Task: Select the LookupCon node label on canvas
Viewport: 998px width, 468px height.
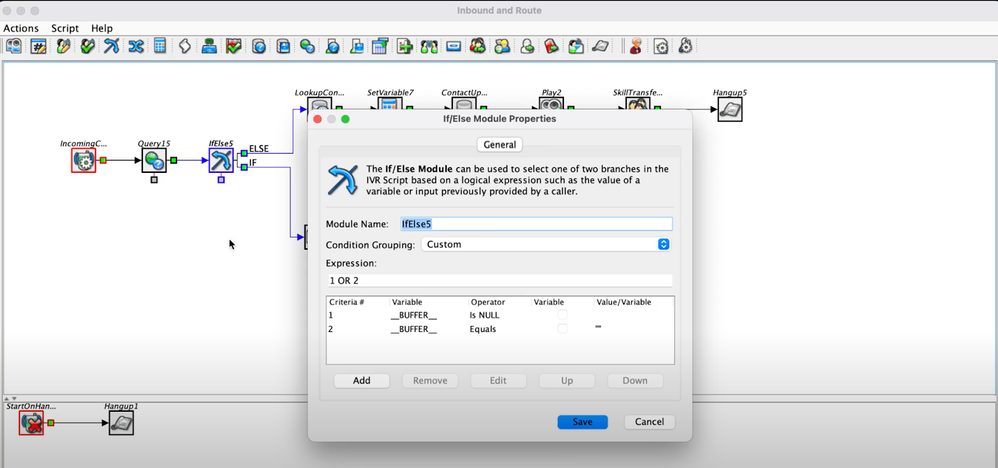Action: tap(320, 92)
